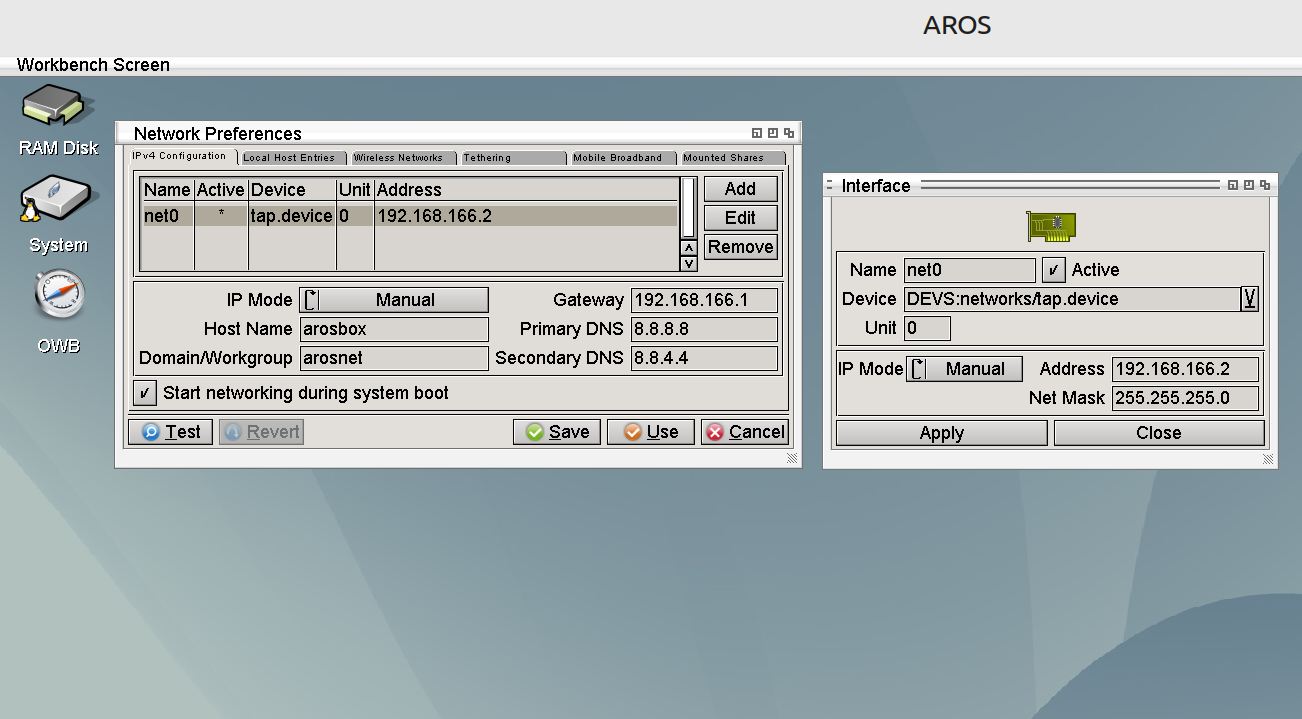Image resolution: width=1302 pixels, height=719 pixels.
Task: Click the Unit field in Interface window
Action: (927, 328)
